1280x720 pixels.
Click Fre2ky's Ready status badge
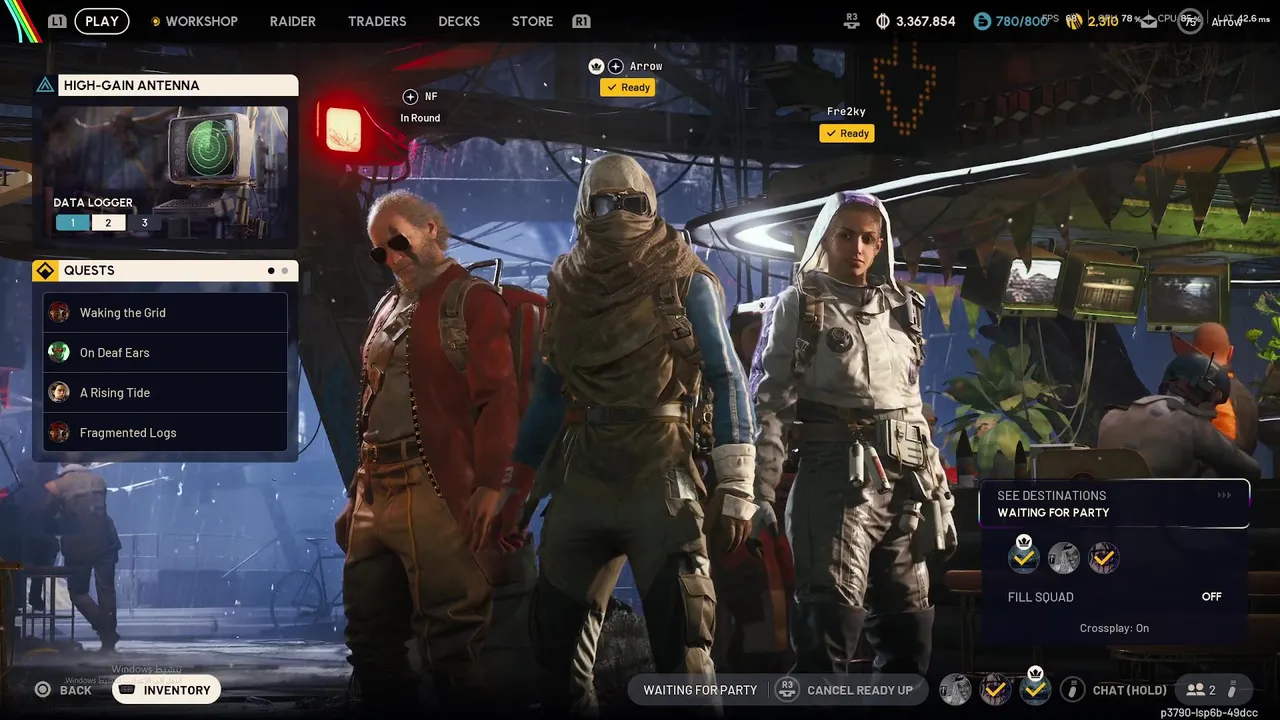pyautogui.click(x=847, y=133)
